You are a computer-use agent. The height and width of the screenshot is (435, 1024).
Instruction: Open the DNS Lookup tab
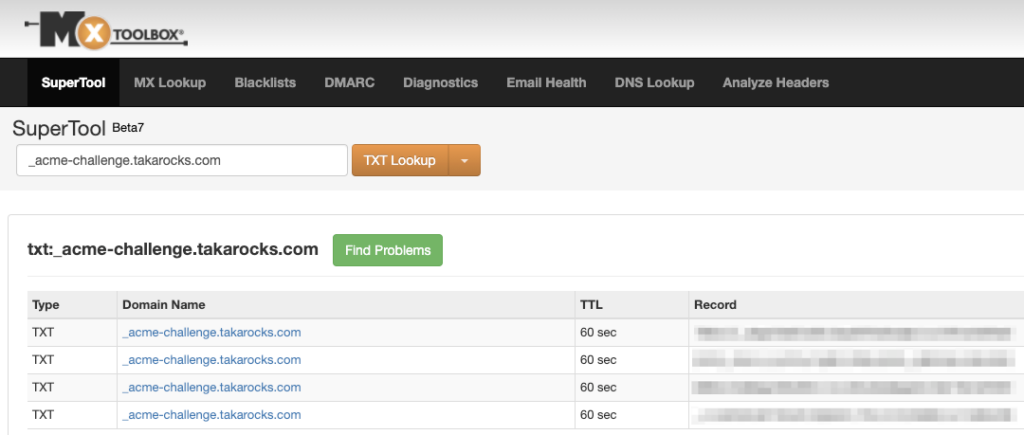coord(654,83)
